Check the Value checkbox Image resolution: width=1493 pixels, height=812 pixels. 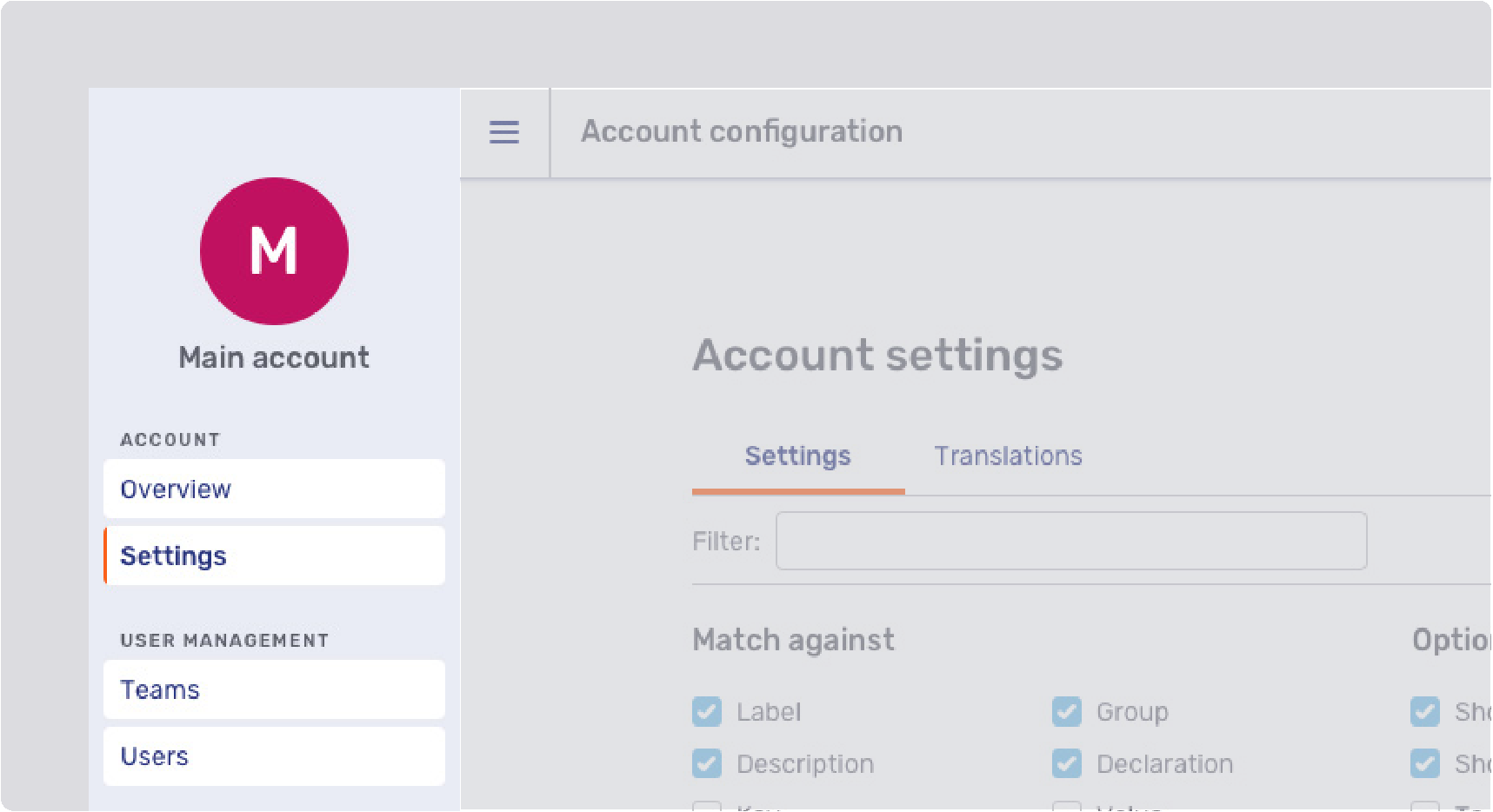[1067, 807]
